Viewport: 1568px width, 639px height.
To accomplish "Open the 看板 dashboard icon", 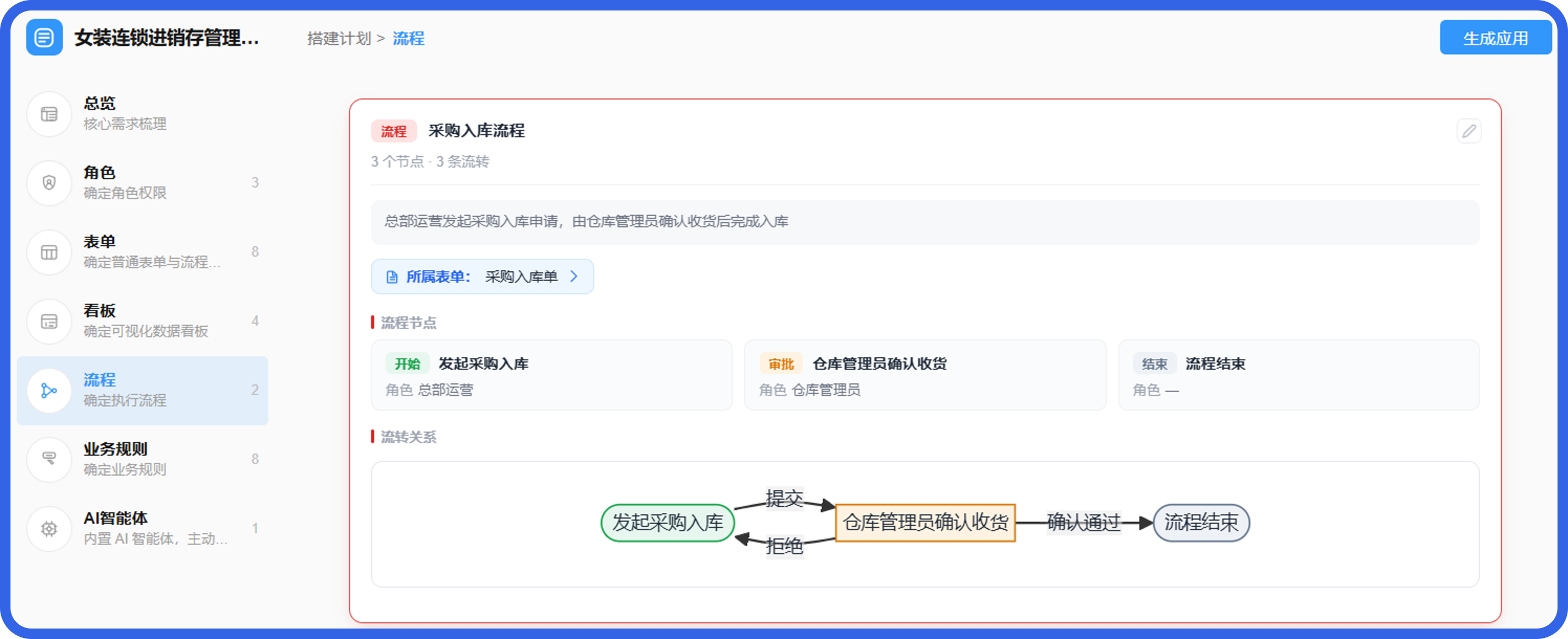I will pos(49,321).
